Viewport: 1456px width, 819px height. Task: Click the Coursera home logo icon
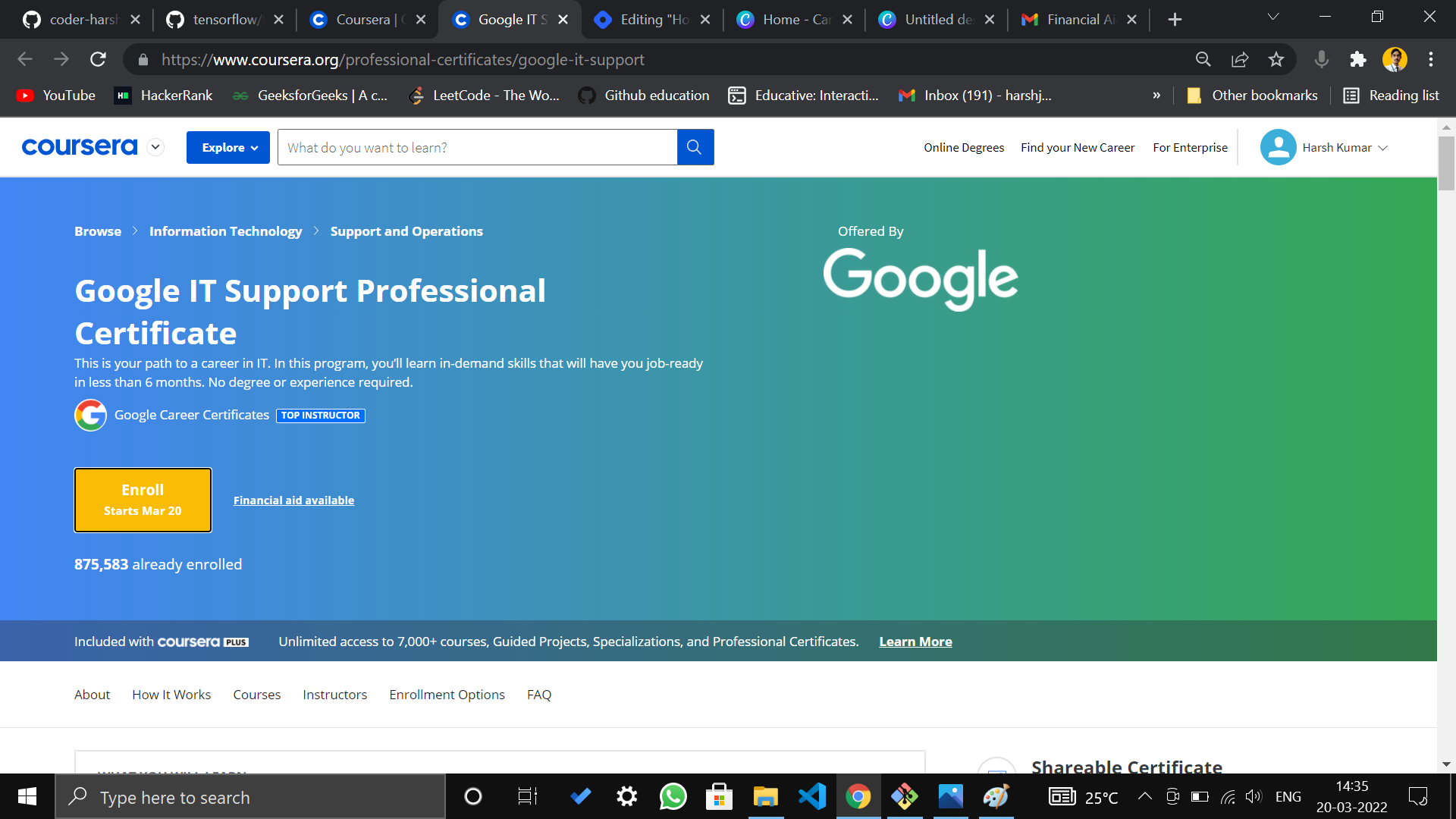[x=80, y=147]
